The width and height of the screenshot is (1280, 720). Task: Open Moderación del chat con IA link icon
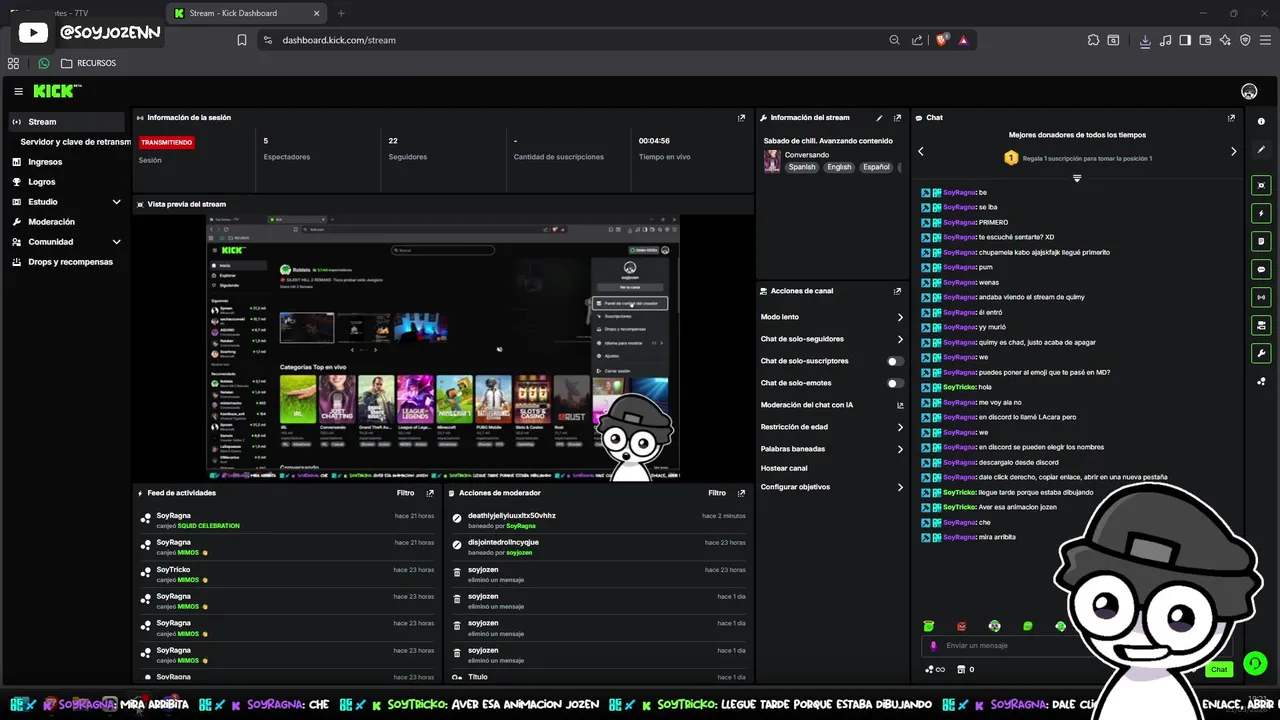point(900,405)
